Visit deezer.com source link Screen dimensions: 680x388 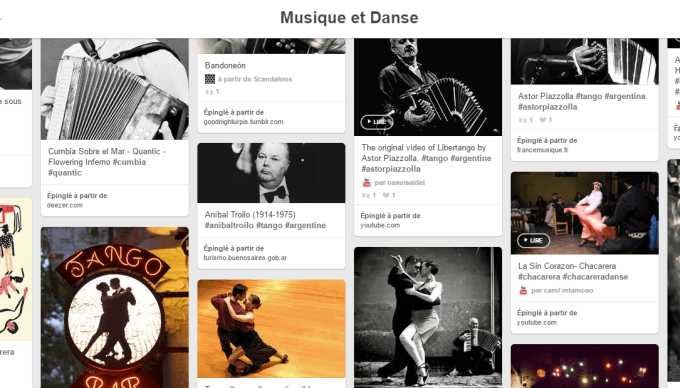click(x=65, y=205)
